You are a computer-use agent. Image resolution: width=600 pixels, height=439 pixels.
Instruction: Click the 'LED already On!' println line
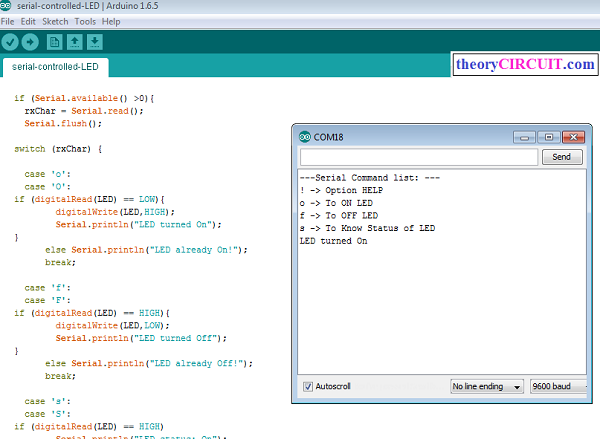coord(146,250)
